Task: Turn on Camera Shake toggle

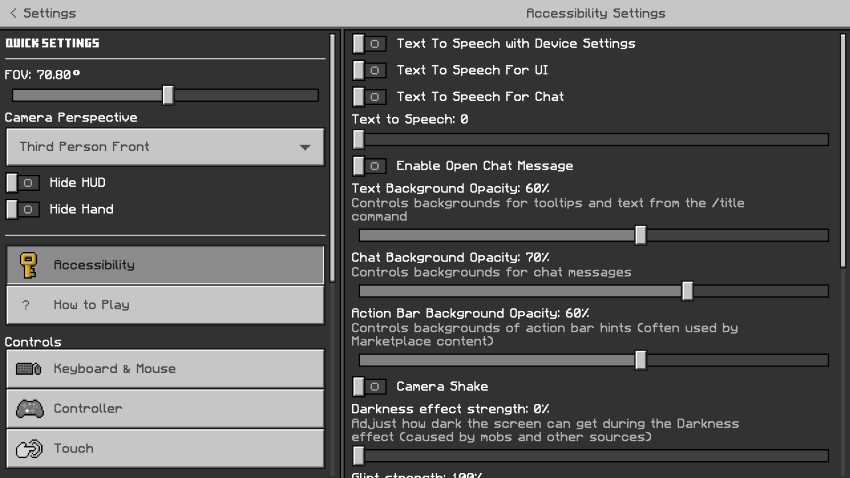Action: click(x=369, y=387)
